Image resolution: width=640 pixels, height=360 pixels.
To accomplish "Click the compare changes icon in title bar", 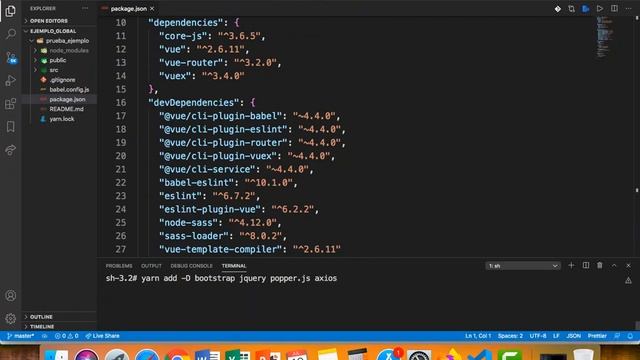I will coord(571,9).
